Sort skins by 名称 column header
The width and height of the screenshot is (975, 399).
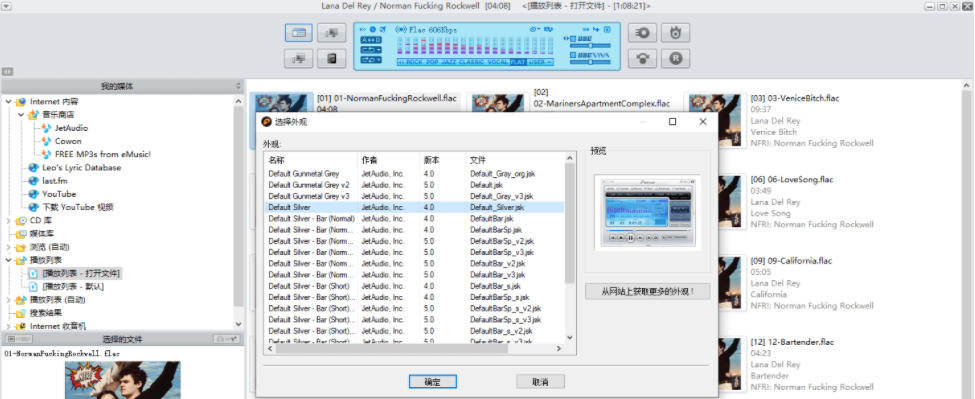(x=311, y=160)
